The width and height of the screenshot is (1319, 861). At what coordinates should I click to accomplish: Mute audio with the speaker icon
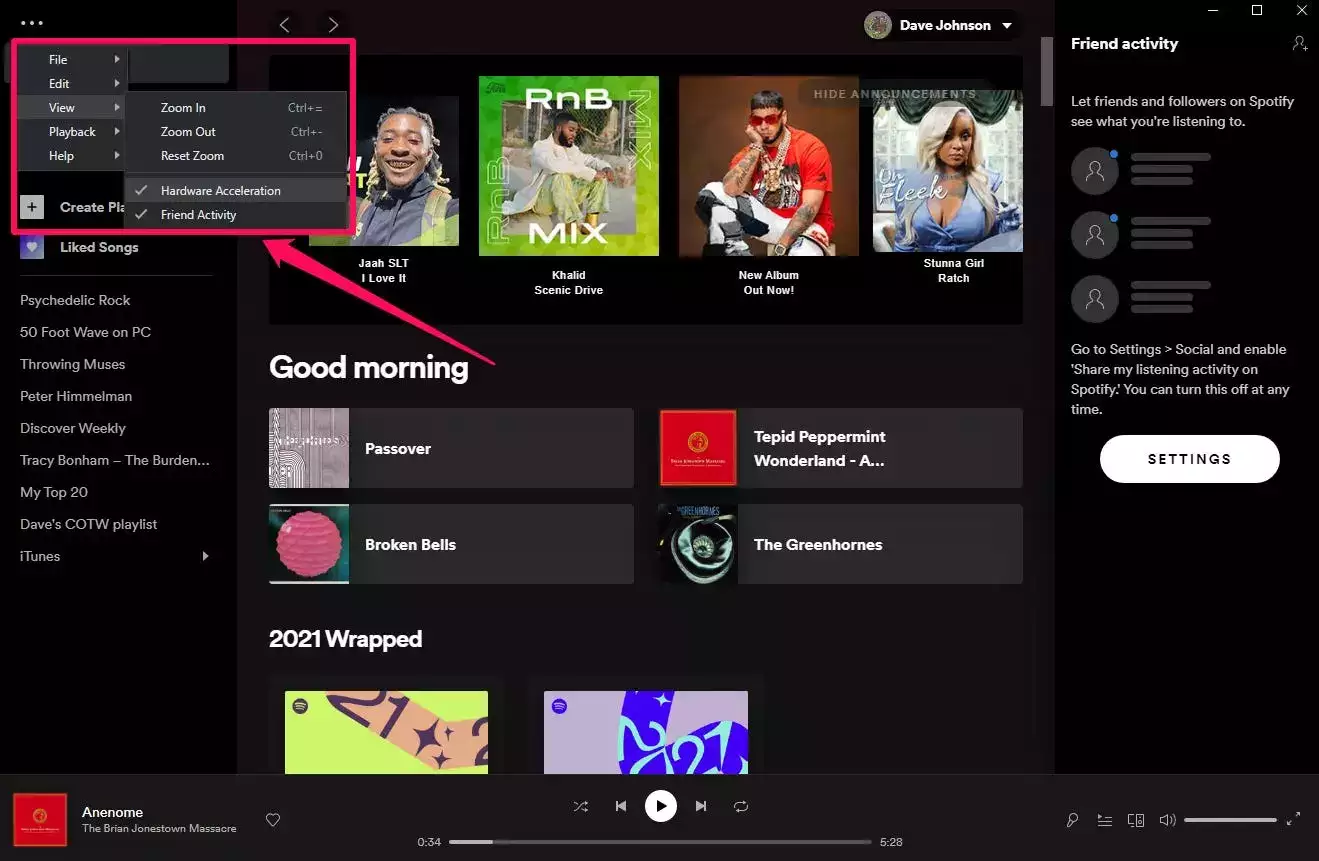[x=1167, y=820]
